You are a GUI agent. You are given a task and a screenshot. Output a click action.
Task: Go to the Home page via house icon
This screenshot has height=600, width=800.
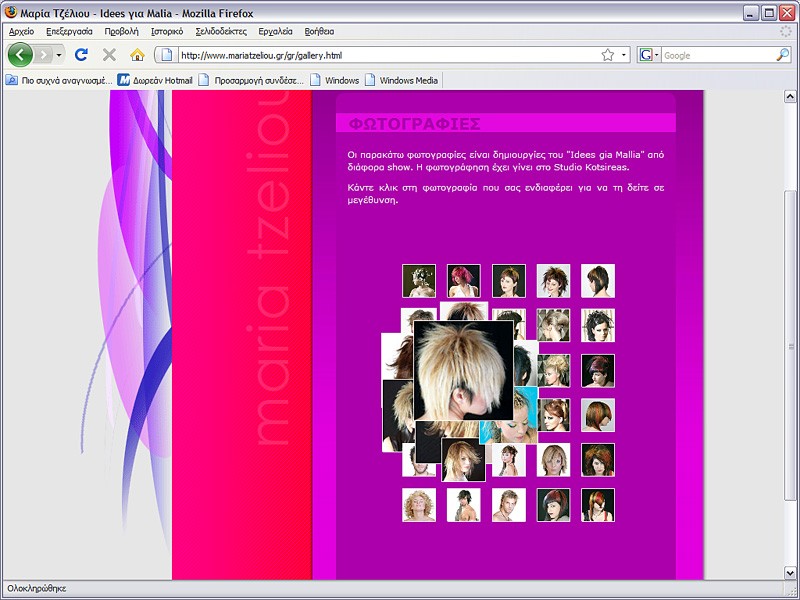coord(137,55)
